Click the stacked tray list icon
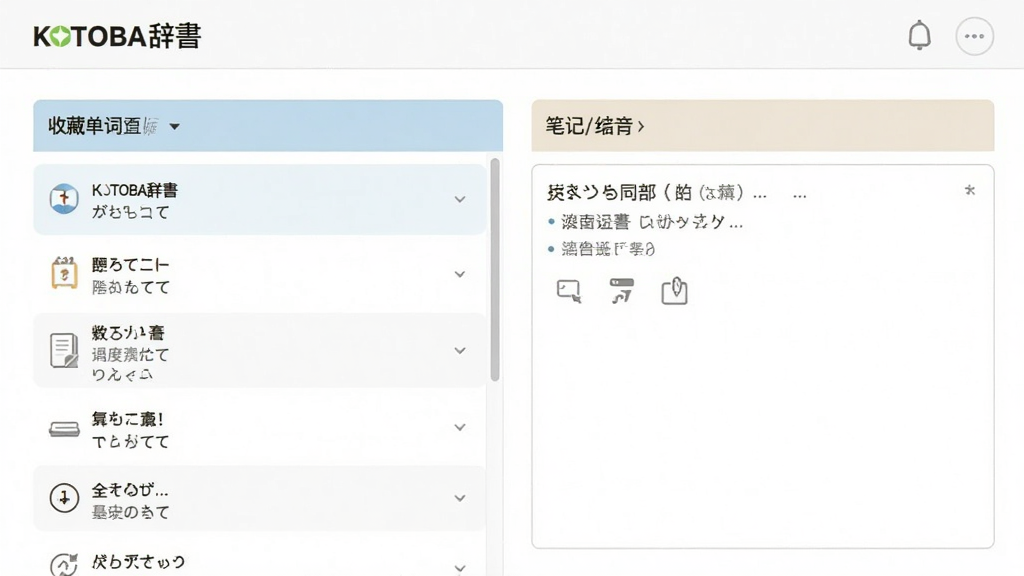The image size is (1024, 576). (x=64, y=429)
